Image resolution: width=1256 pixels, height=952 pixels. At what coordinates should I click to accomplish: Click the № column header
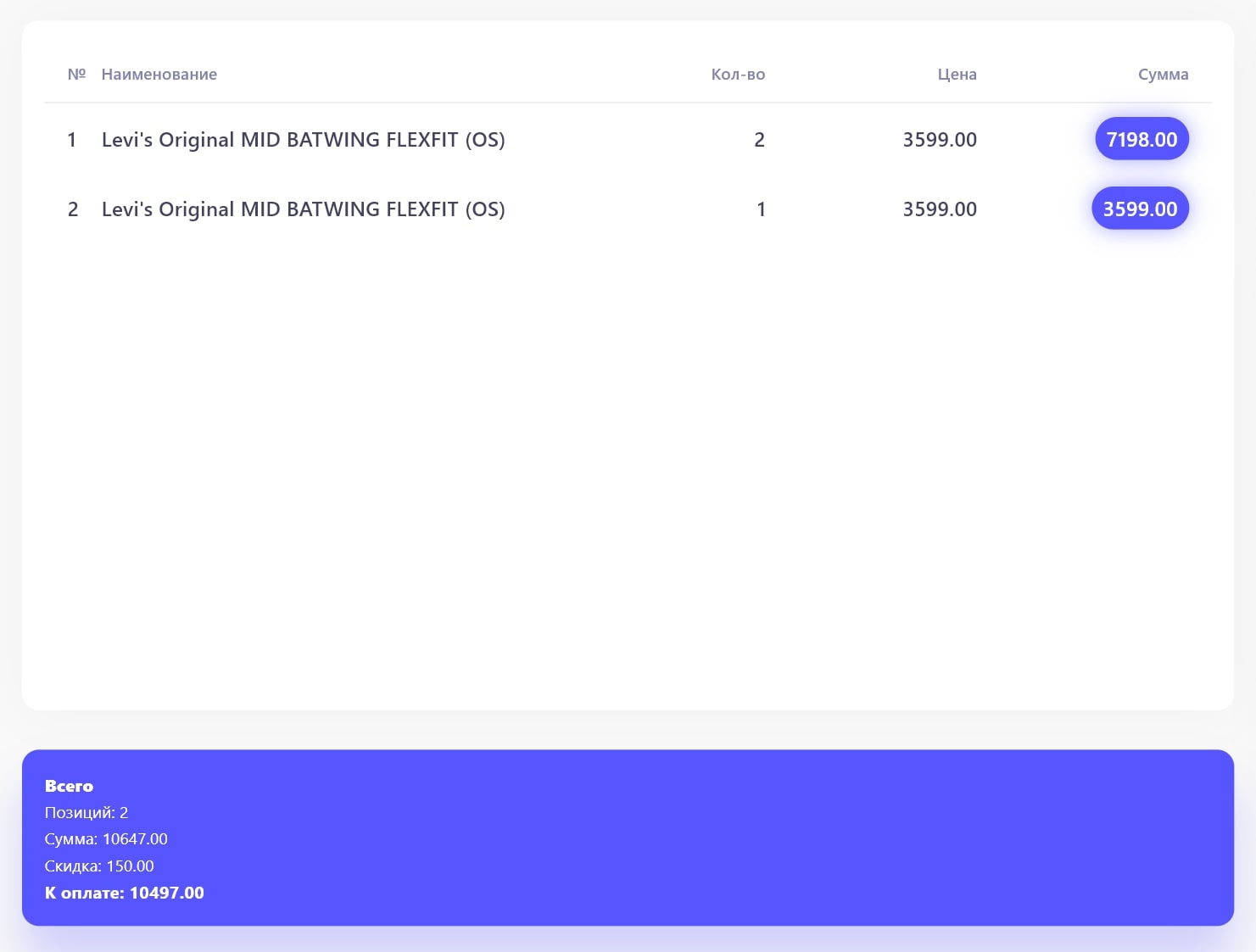point(76,75)
